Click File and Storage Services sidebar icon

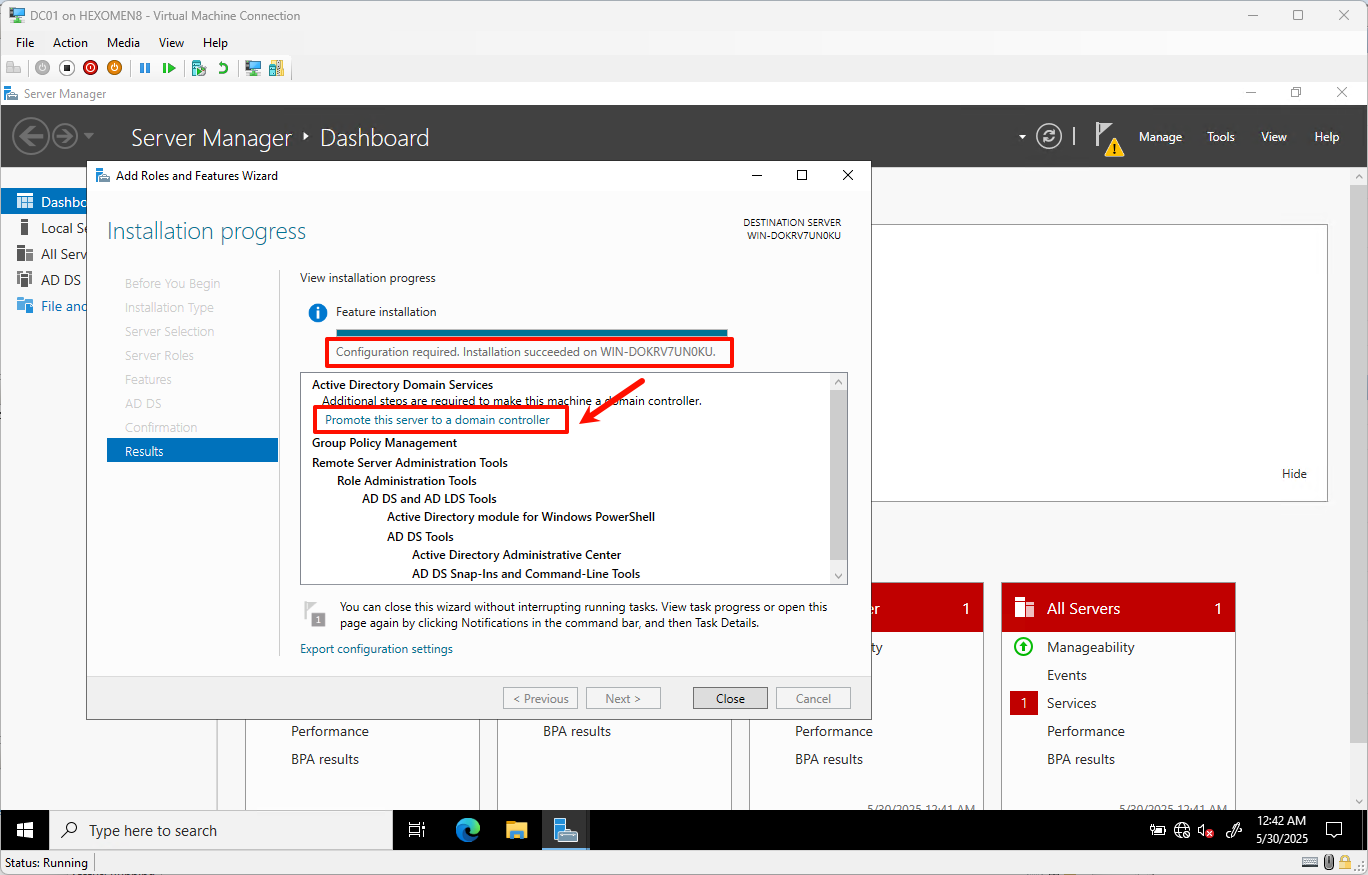click(x=25, y=306)
